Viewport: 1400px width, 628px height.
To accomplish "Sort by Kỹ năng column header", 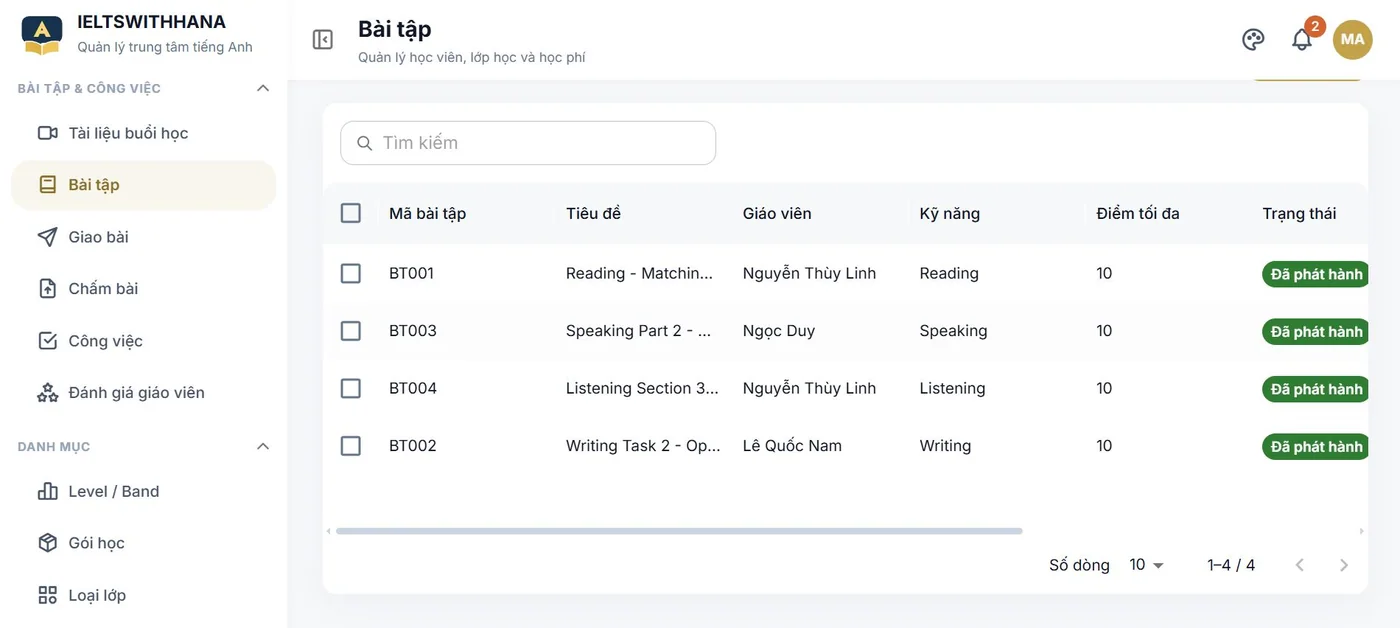I will click(949, 213).
